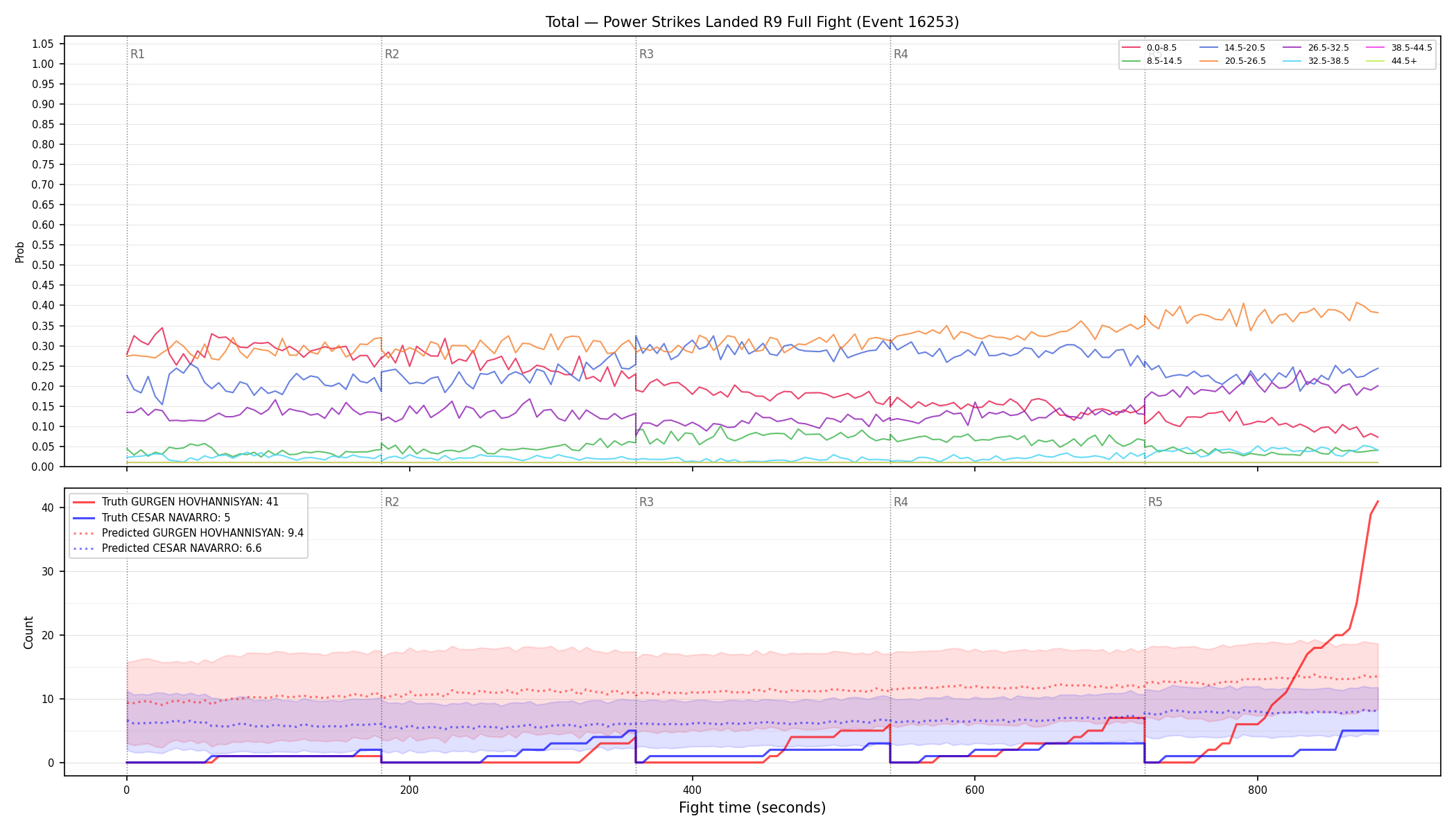Click the 0.50 tick on the Prob axis
Viewport: 1456px width, 832px height.
click(42, 265)
